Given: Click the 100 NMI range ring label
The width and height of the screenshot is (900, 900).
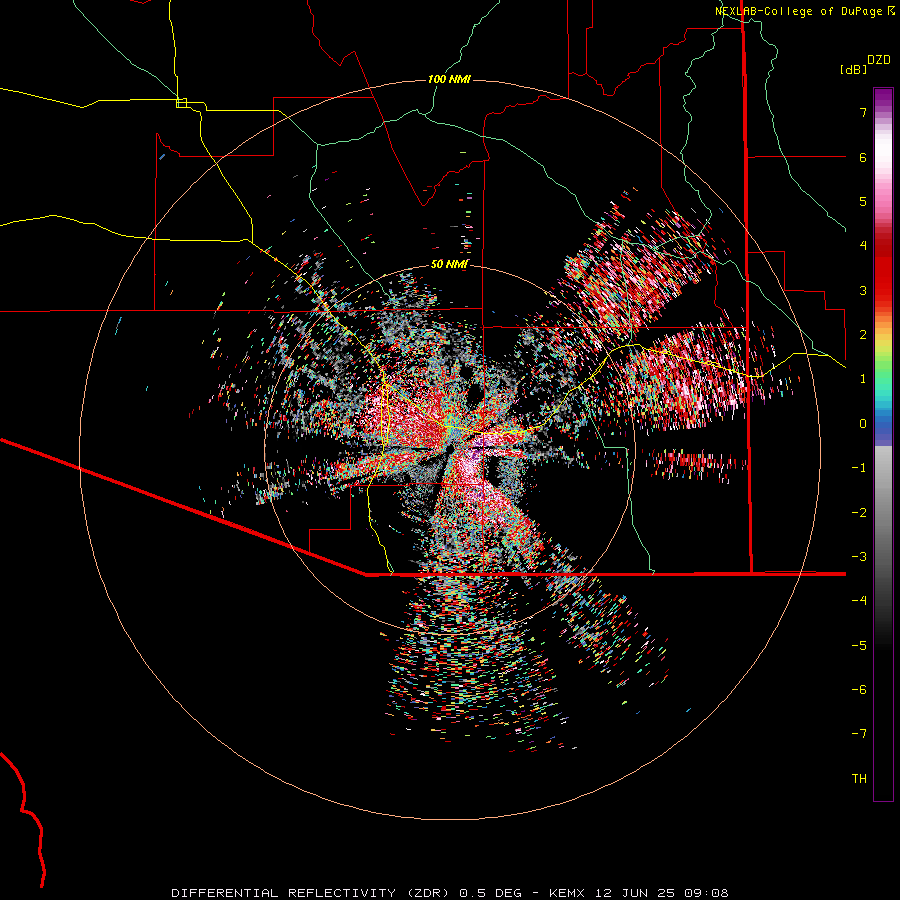Looking at the screenshot, I should [449, 79].
